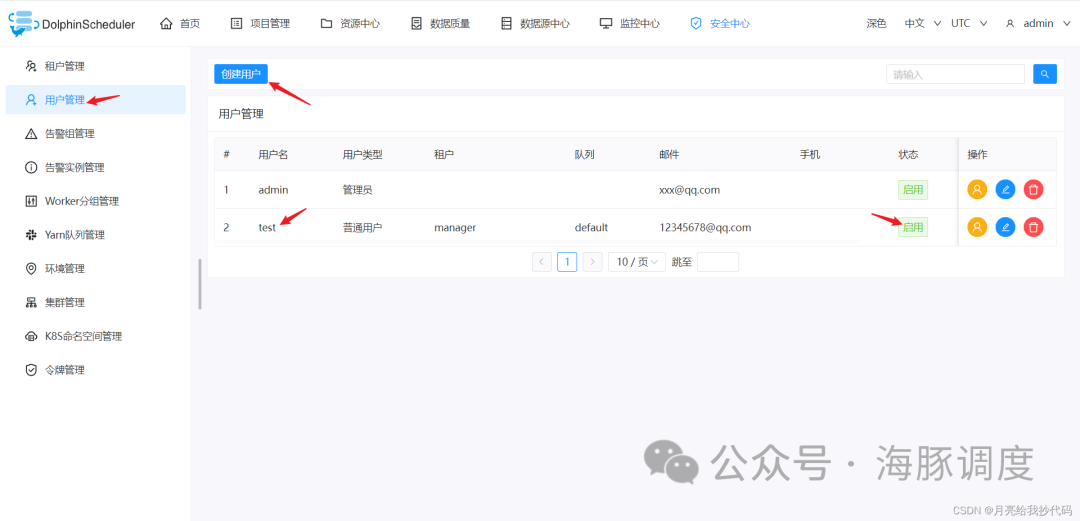Open 环境管理 in sidebar
The width and height of the screenshot is (1080, 521).
tap(95, 269)
